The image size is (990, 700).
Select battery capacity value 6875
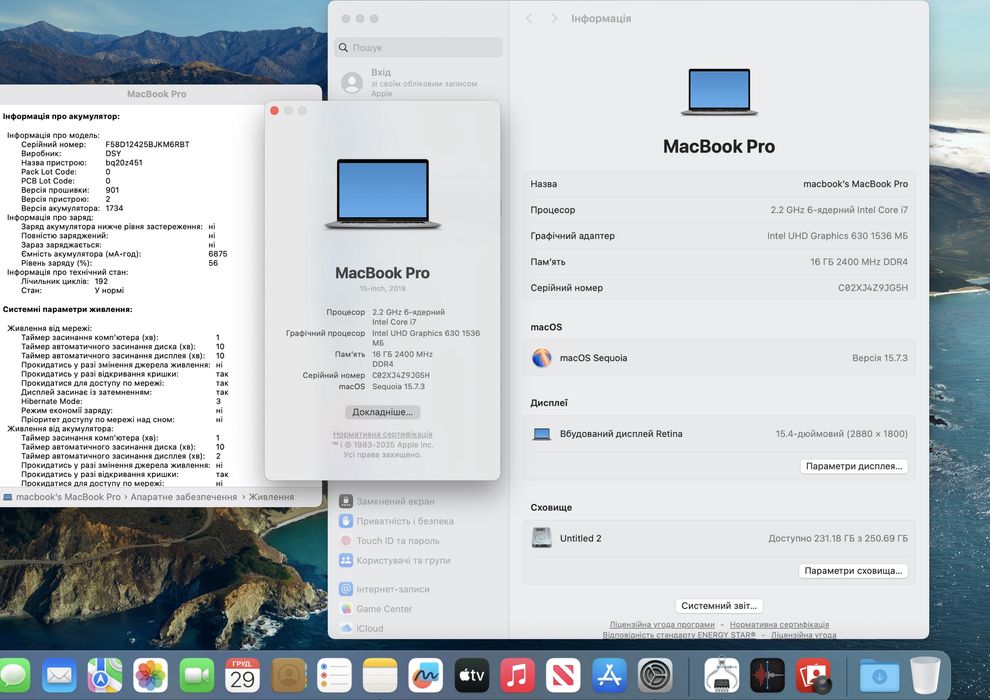coord(218,254)
